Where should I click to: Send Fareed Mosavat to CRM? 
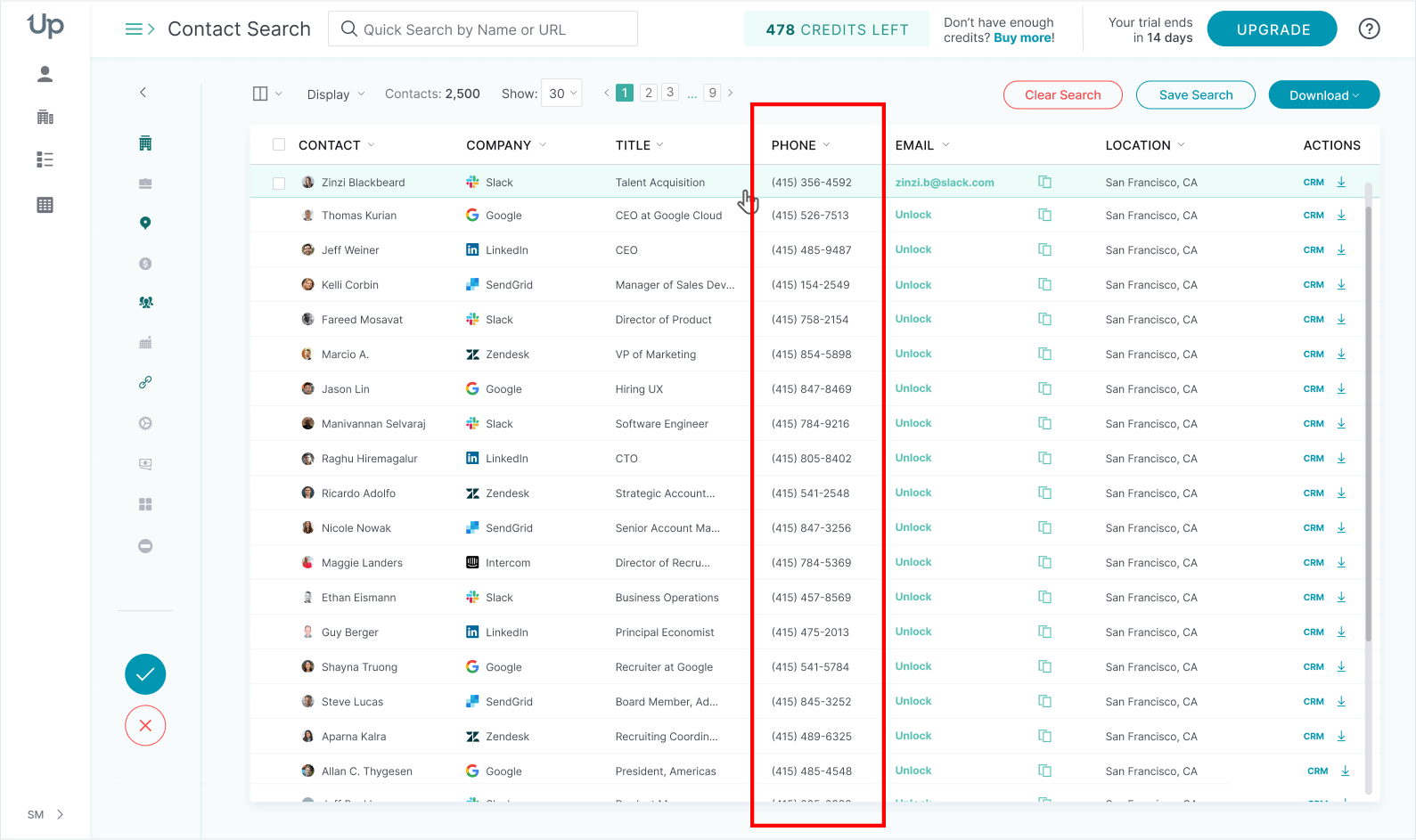1314,320
